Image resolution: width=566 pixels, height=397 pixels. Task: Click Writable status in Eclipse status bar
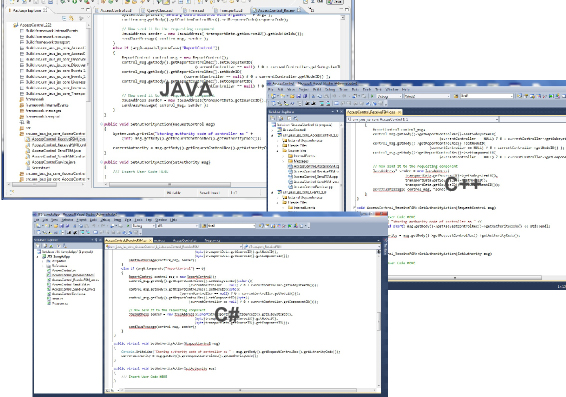click(174, 193)
